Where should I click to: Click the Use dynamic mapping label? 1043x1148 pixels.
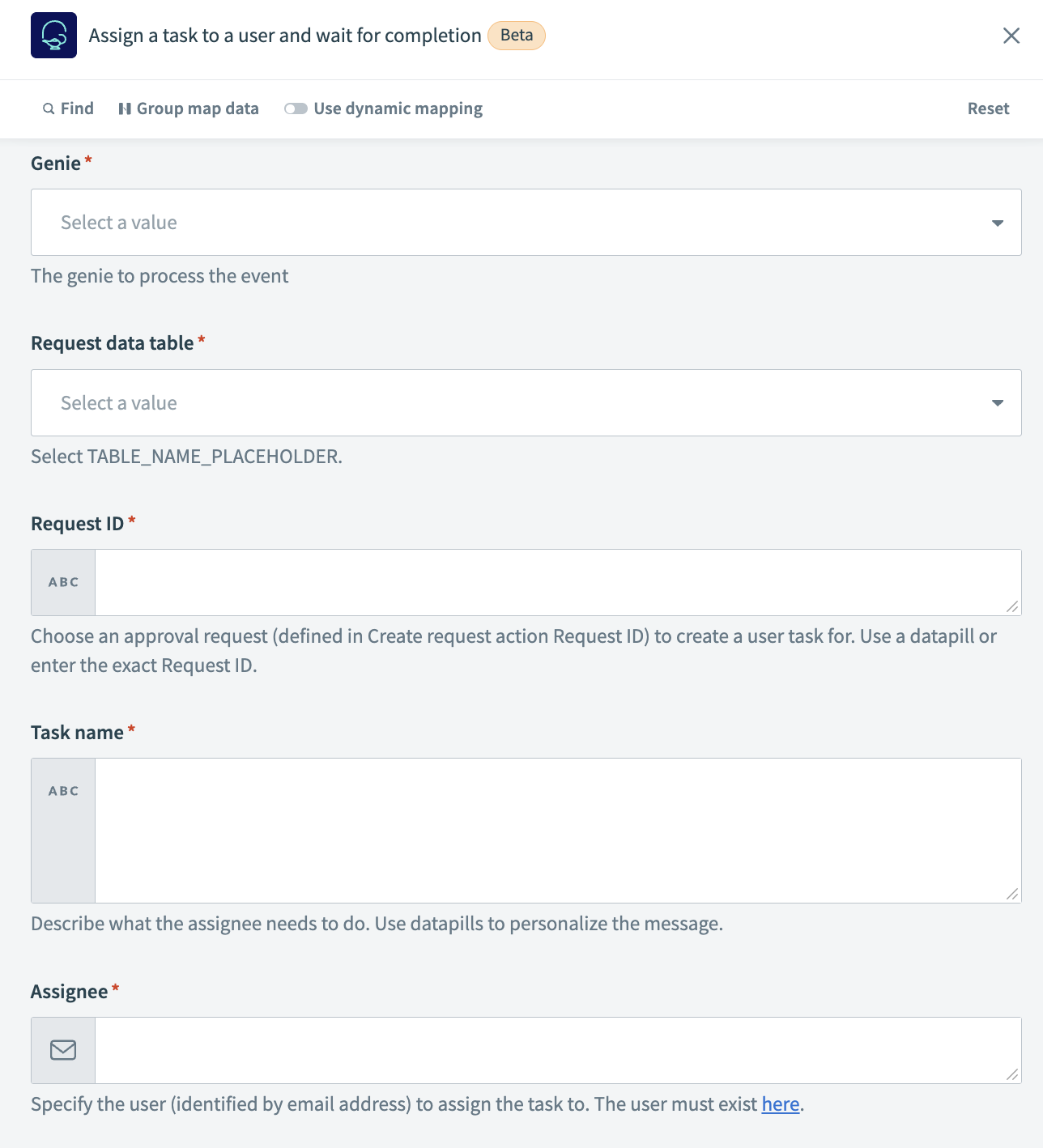[x=398, y=108]
